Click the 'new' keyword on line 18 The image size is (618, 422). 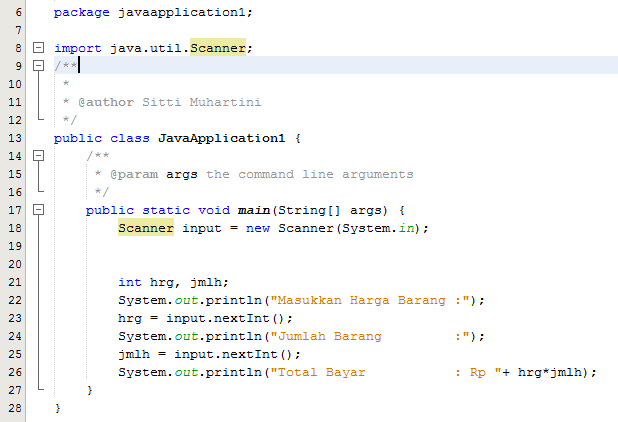[258, 229]
